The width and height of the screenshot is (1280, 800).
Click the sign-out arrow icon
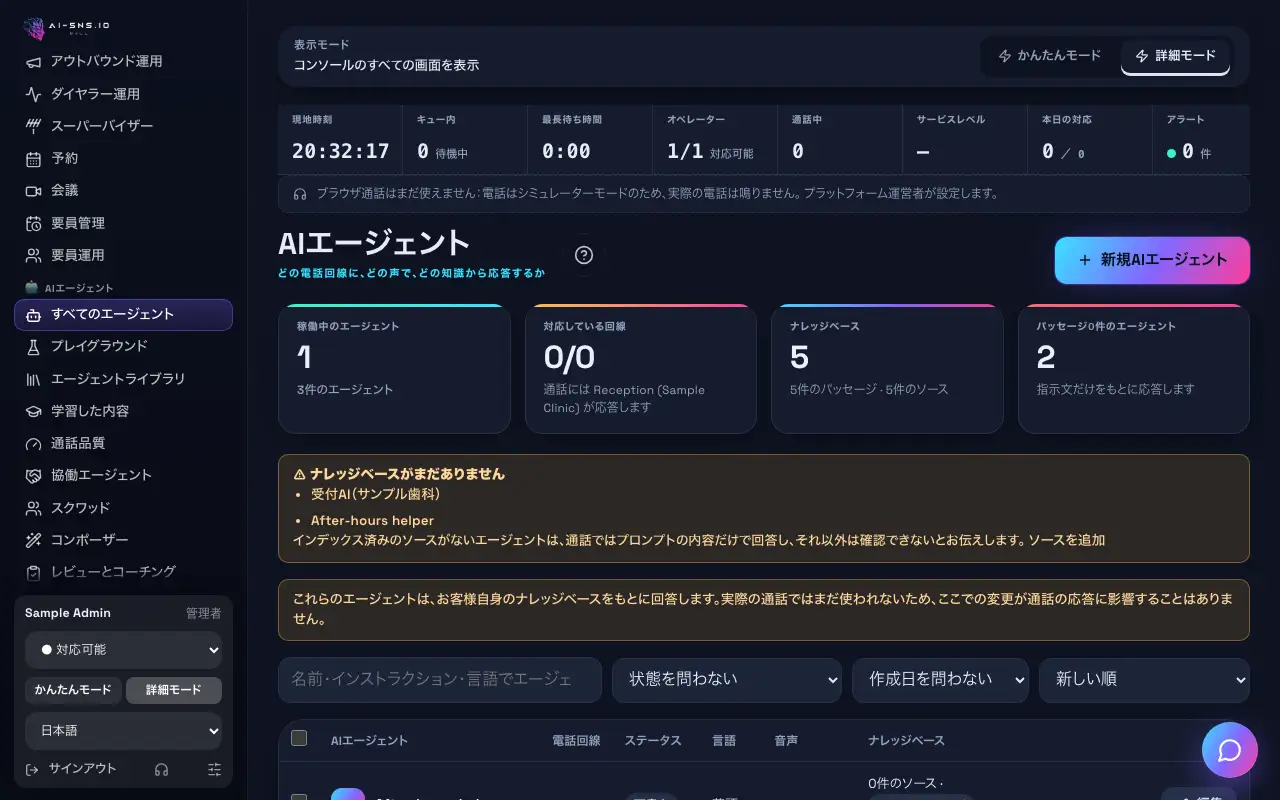[32, 769]
